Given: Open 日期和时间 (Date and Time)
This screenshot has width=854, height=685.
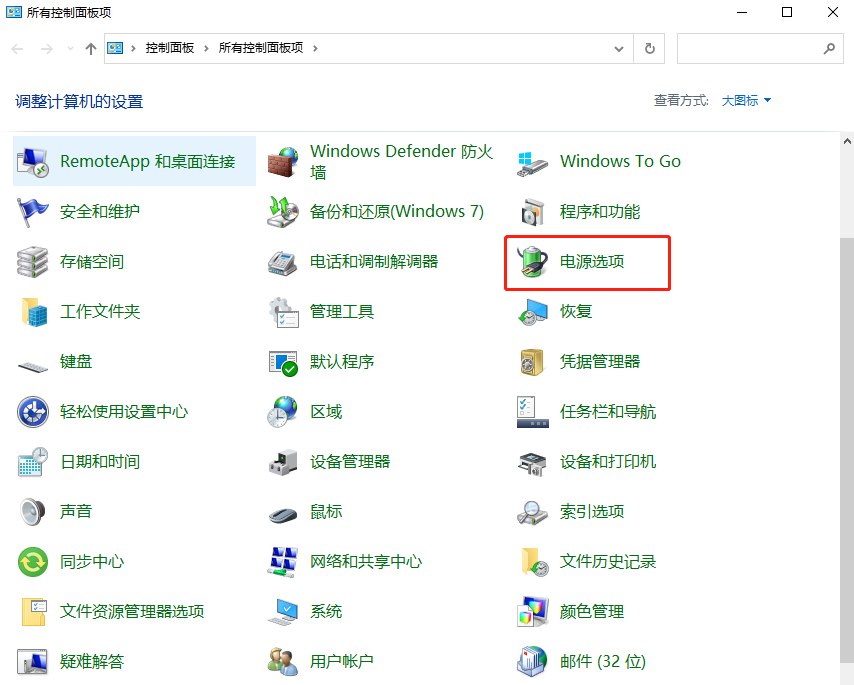Looking at the screenshot, I should pos(100,461).
